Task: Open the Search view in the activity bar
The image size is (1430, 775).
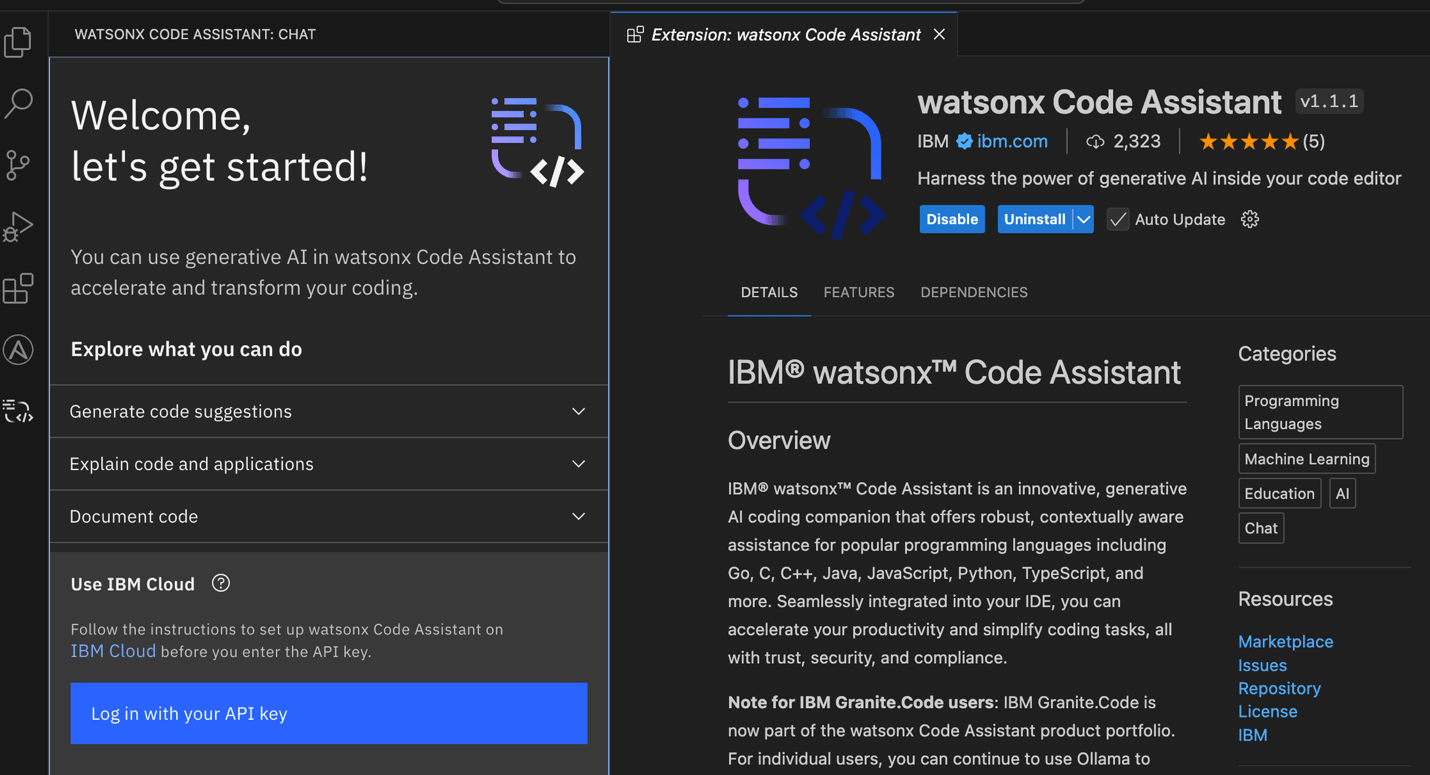Action: pos(18,103)
